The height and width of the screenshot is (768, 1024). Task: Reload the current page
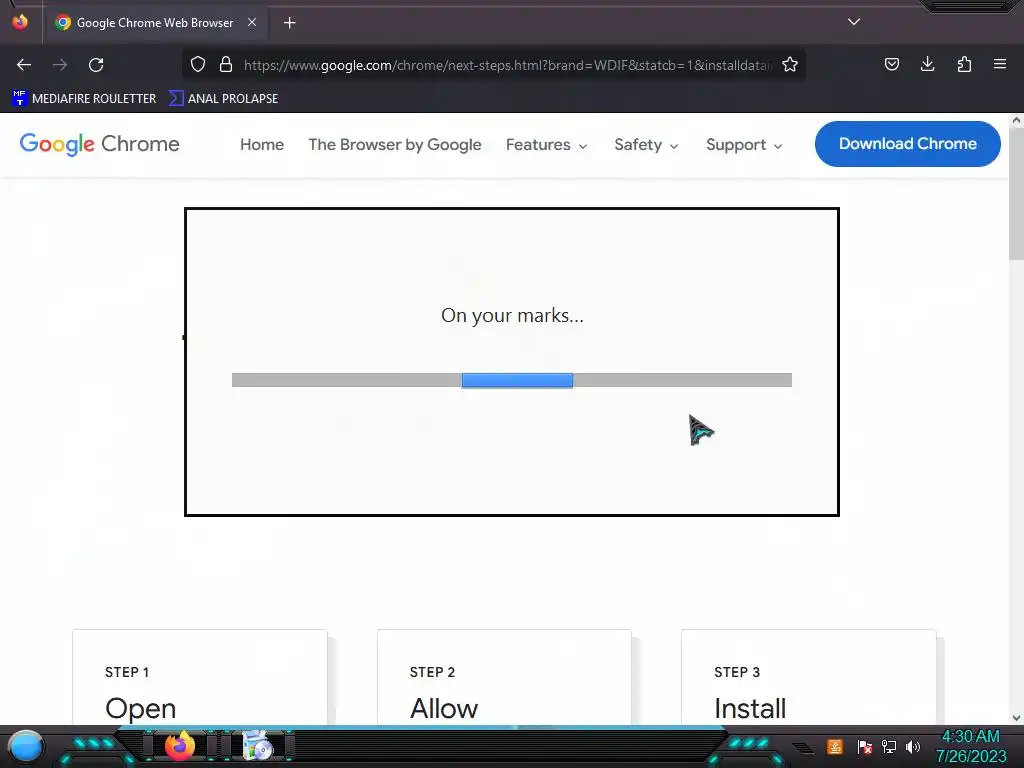tap(97, 65)
